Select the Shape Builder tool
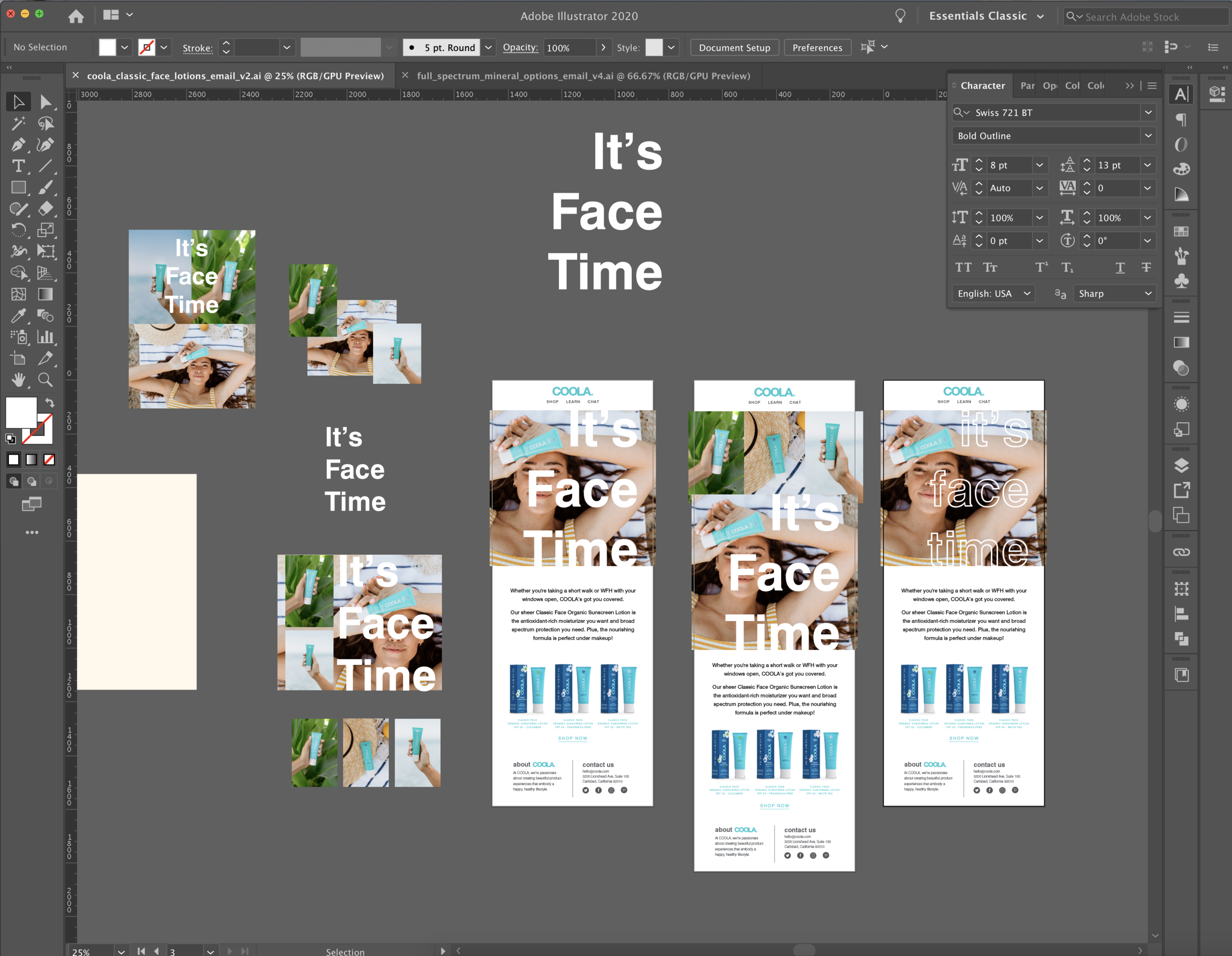This screenshot has height=956, width=1232. tap(19, 273)
